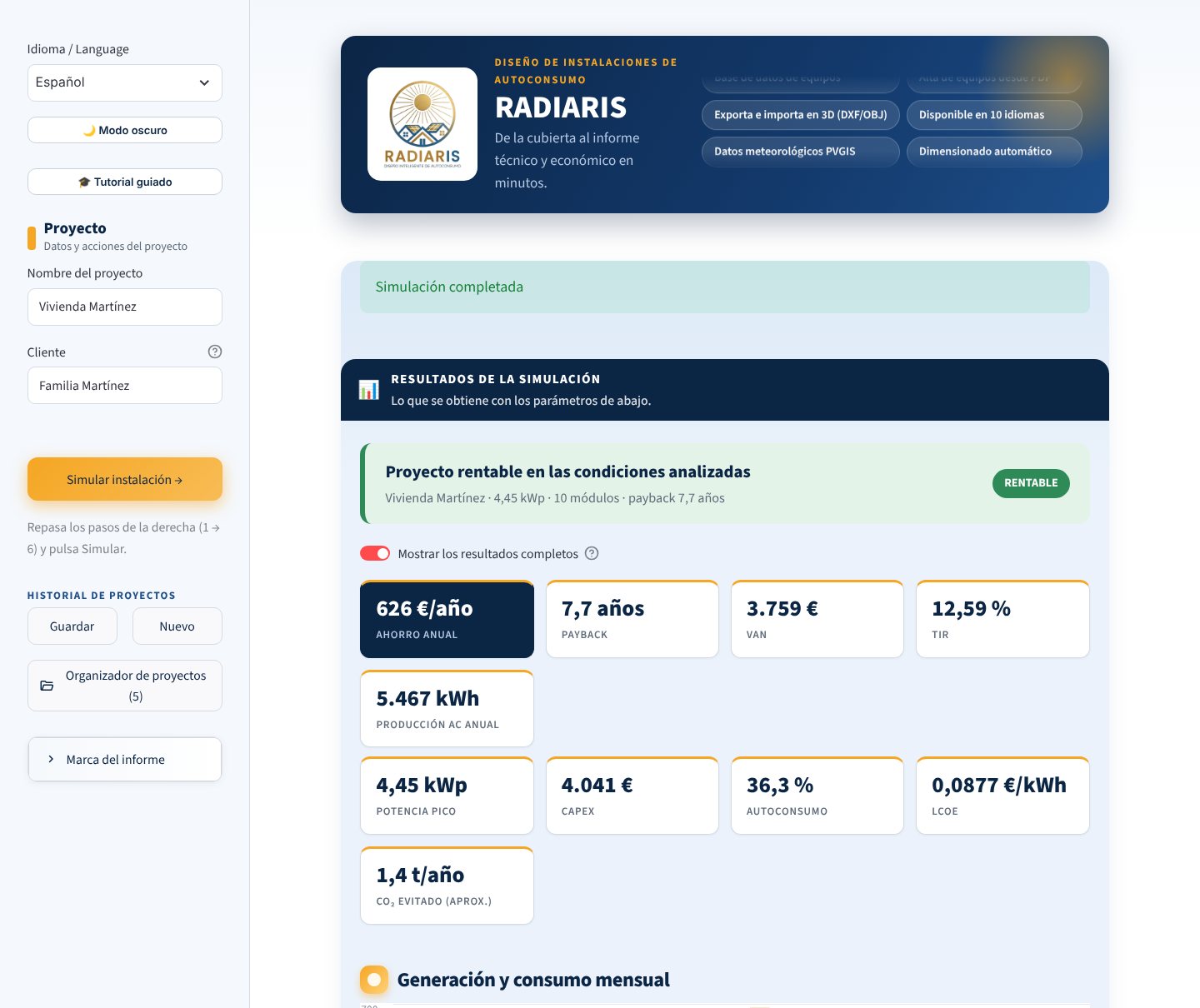
Task: Click help icon beside Mostrar los resultados completos
Action: 592,553
